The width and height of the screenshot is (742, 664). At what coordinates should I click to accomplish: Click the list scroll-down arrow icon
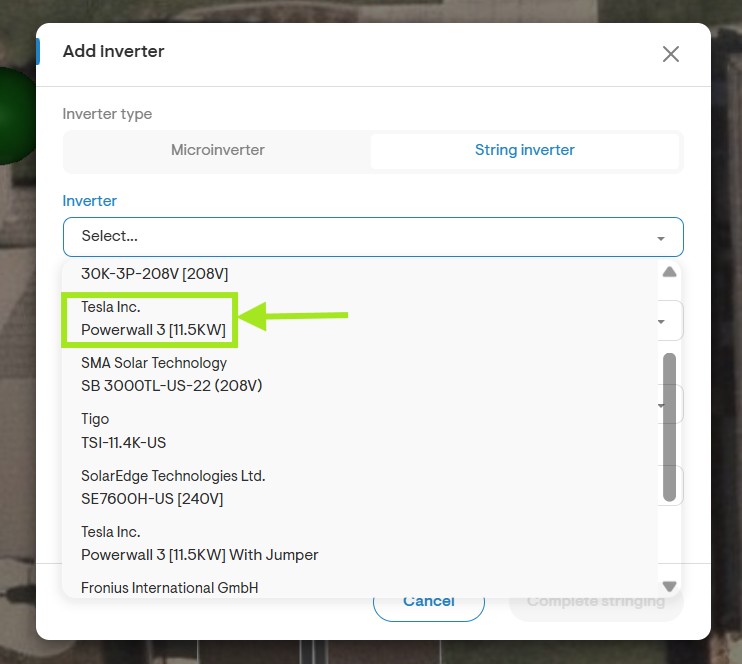pos(669,586)
